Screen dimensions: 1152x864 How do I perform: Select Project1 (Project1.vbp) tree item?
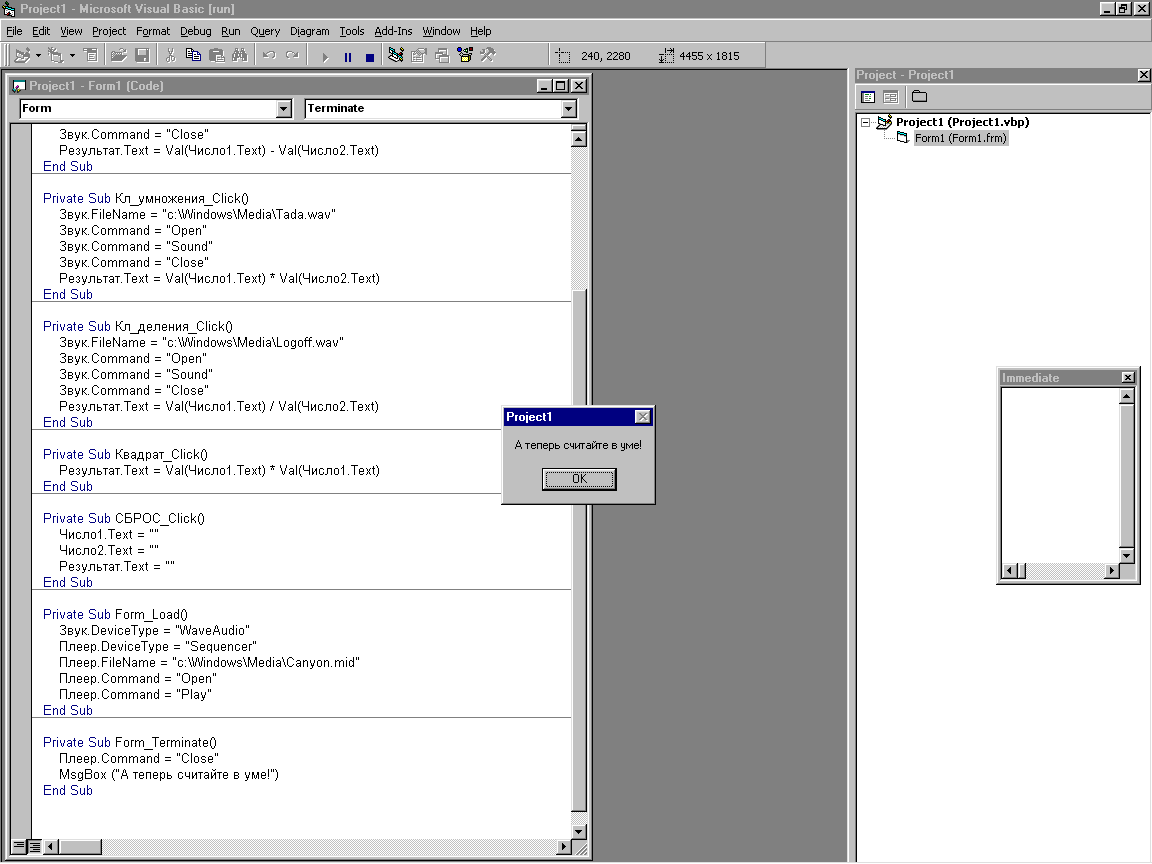(x=962, y=122)
